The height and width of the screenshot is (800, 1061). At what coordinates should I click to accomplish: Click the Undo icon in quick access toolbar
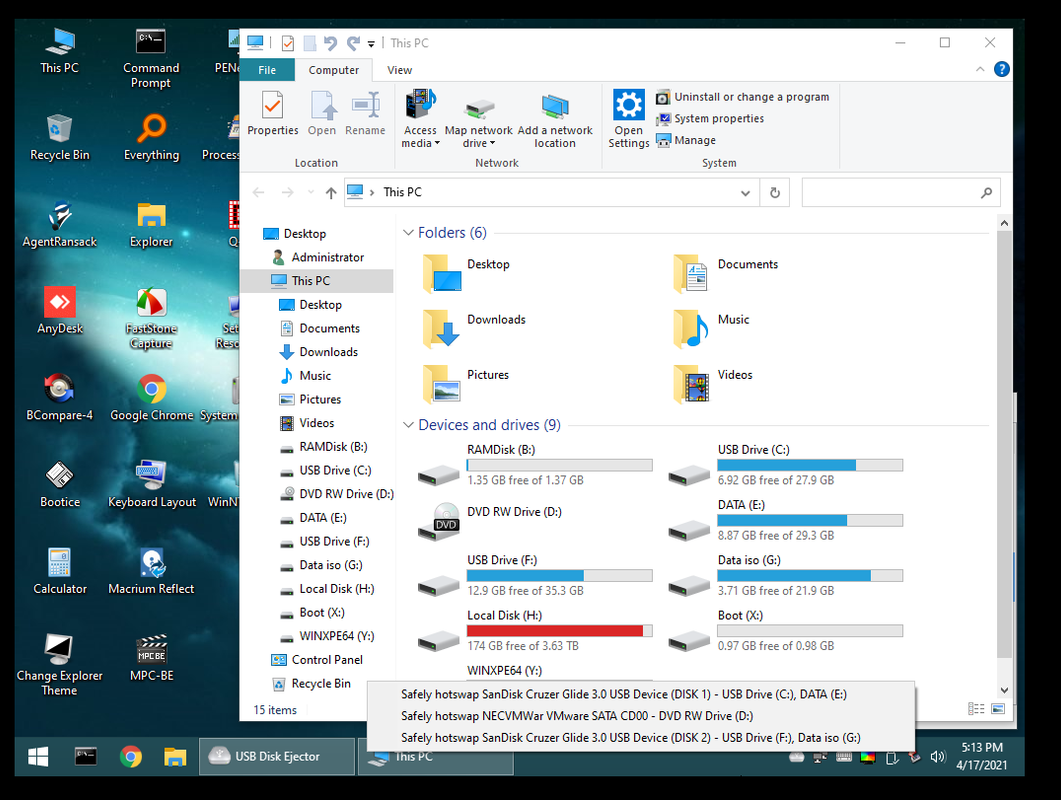pyautogui.click(x=330, y=43)
